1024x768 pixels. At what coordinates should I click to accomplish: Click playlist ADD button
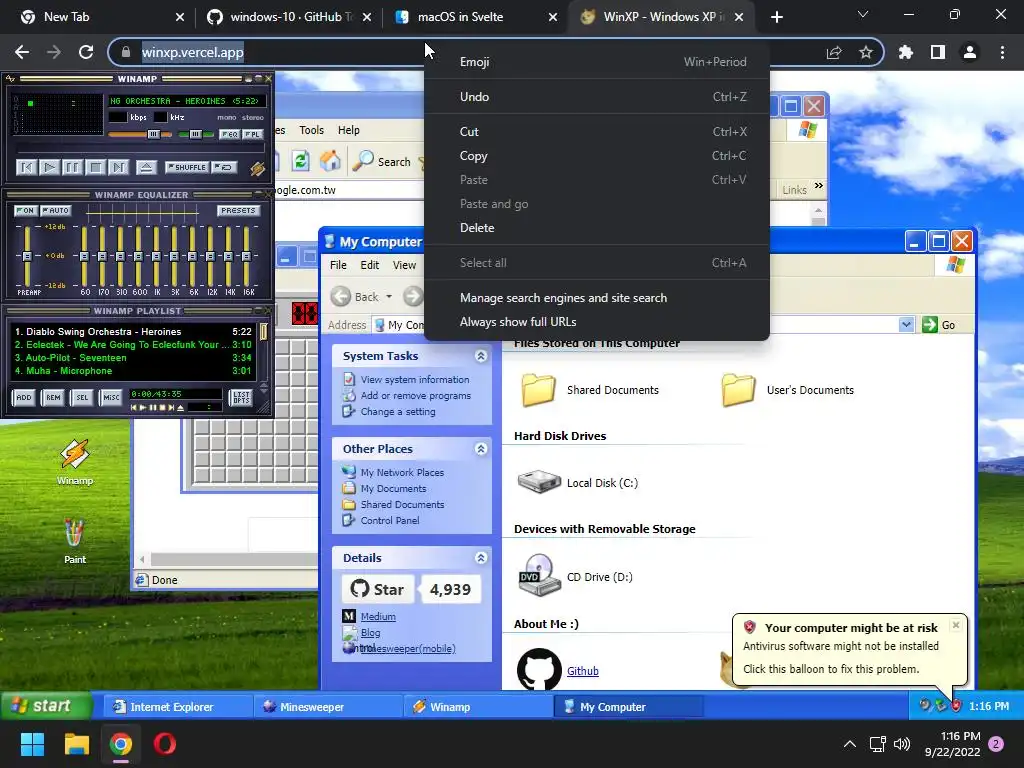pyautogui.click(x=24, y=398)
